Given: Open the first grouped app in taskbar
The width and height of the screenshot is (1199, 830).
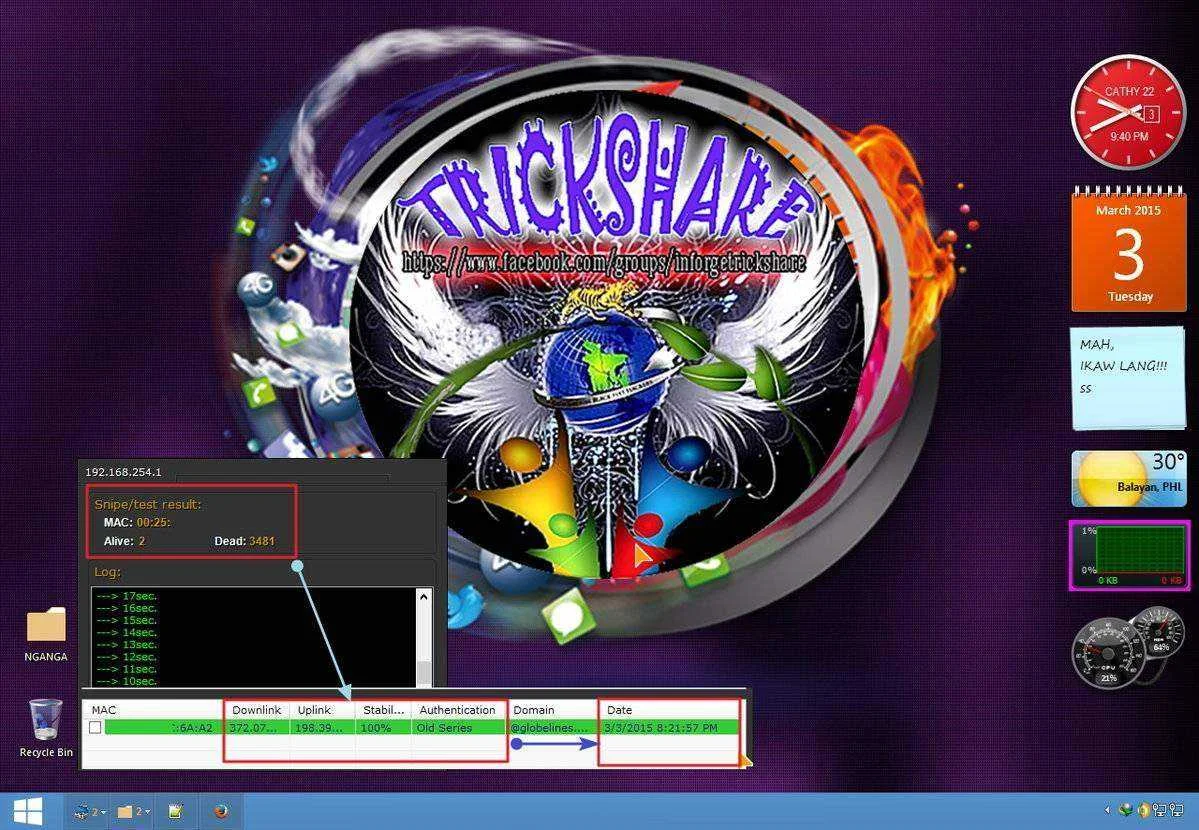Looking at the screenshot, I should pos(89,811).
